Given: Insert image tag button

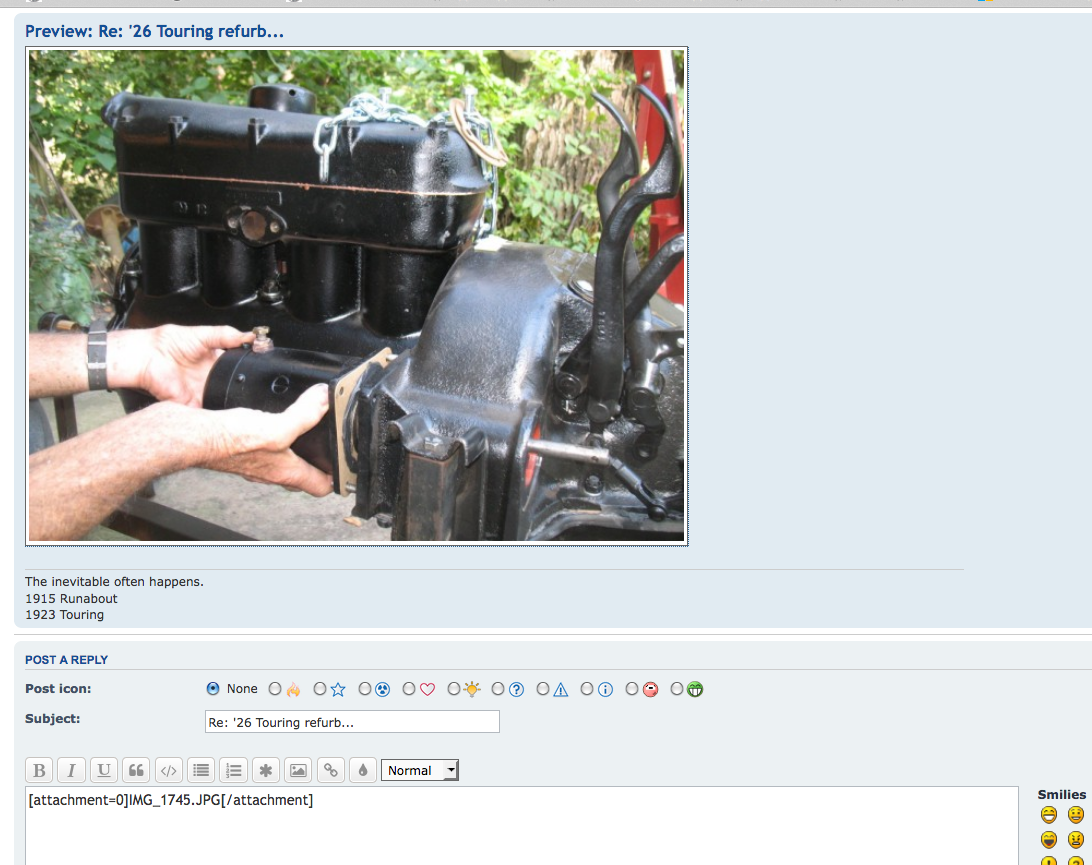Looking at the screenshot, I should [297, 770].
